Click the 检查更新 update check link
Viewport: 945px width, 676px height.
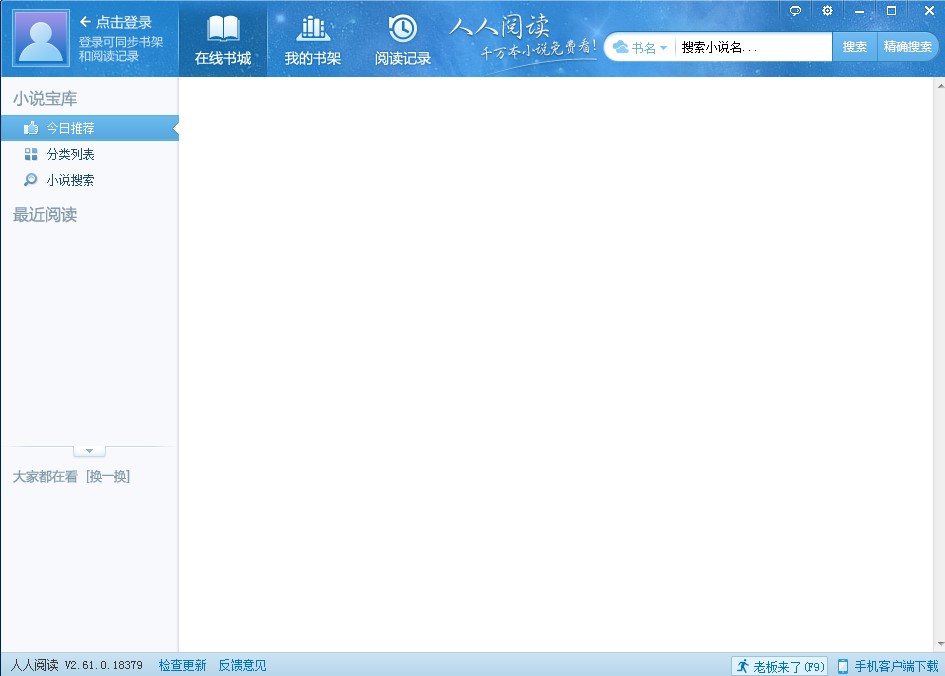point(181,664)
